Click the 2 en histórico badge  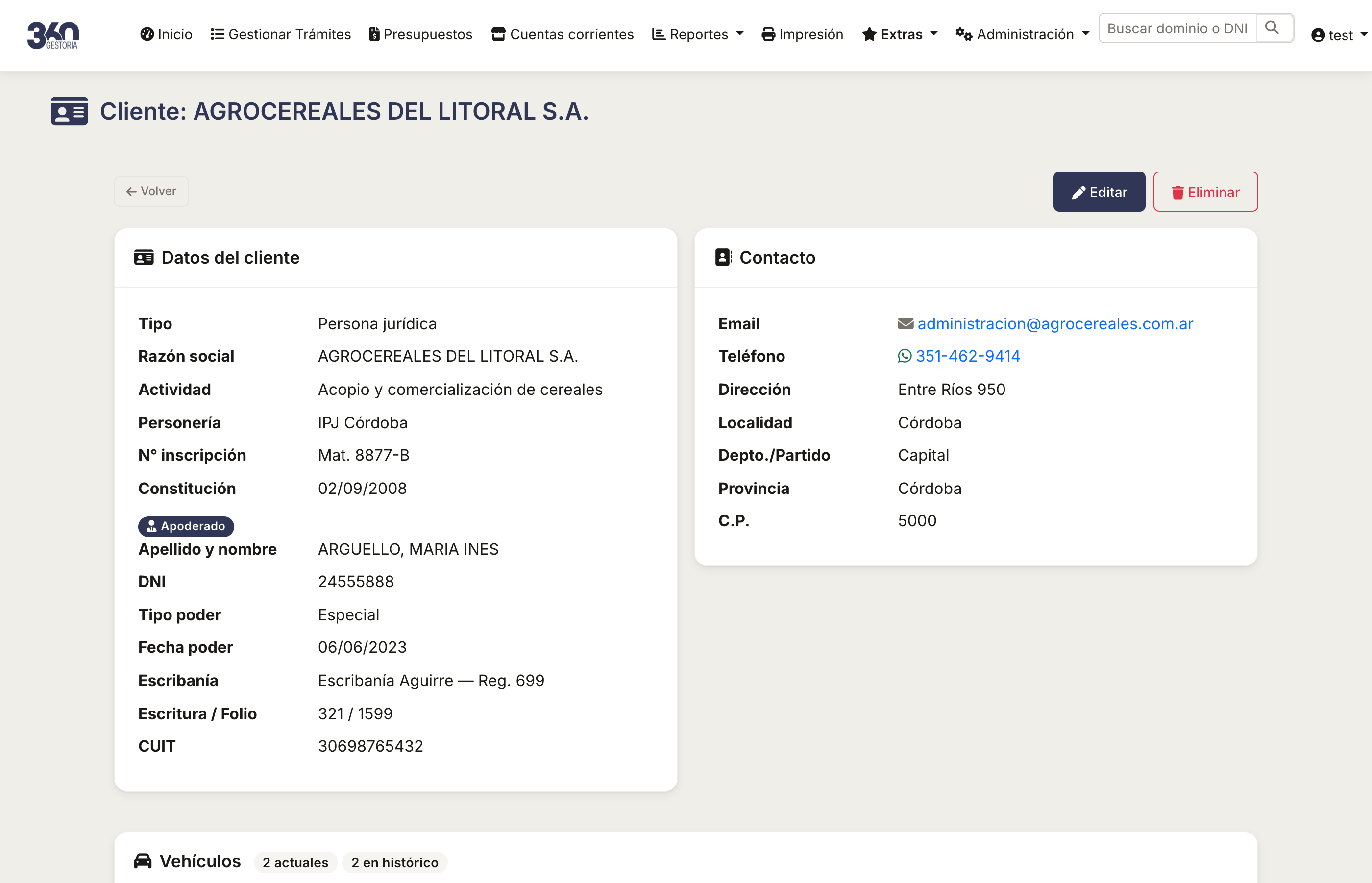click(394, 862)
